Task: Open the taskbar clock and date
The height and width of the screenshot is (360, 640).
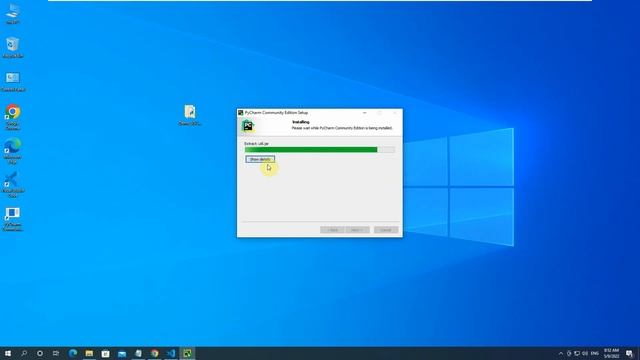Action: [611, 353]
